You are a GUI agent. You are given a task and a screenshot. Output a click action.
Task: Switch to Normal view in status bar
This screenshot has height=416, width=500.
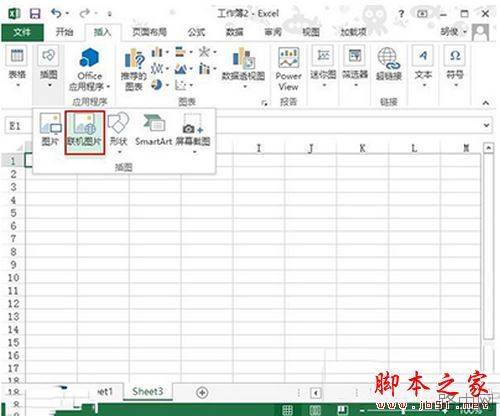pyautogui.click(x=287, y=410)
